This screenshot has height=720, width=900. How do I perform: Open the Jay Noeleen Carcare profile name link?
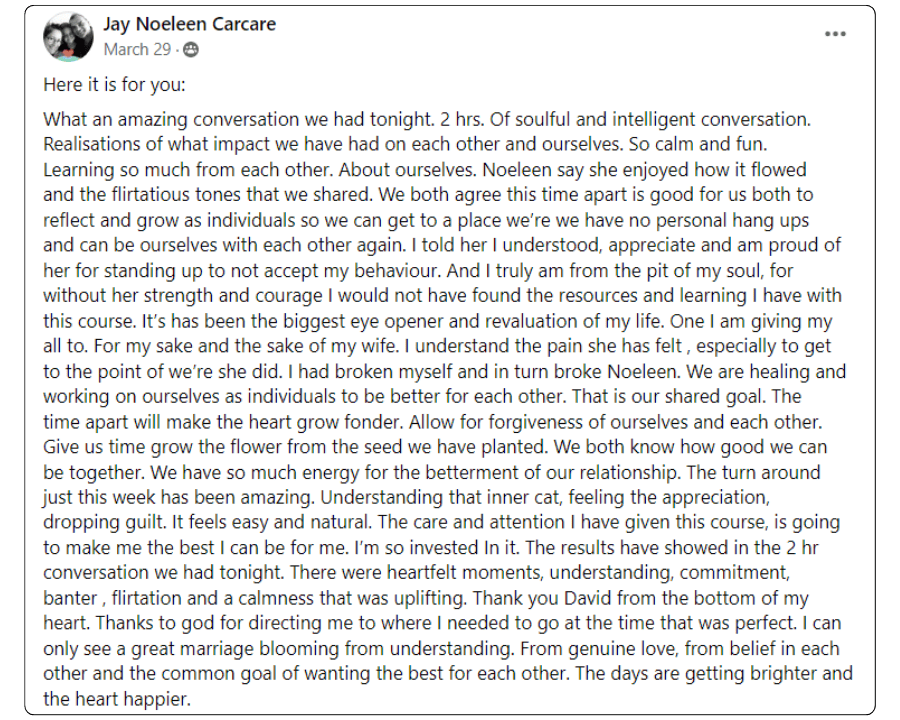(189, 24)
